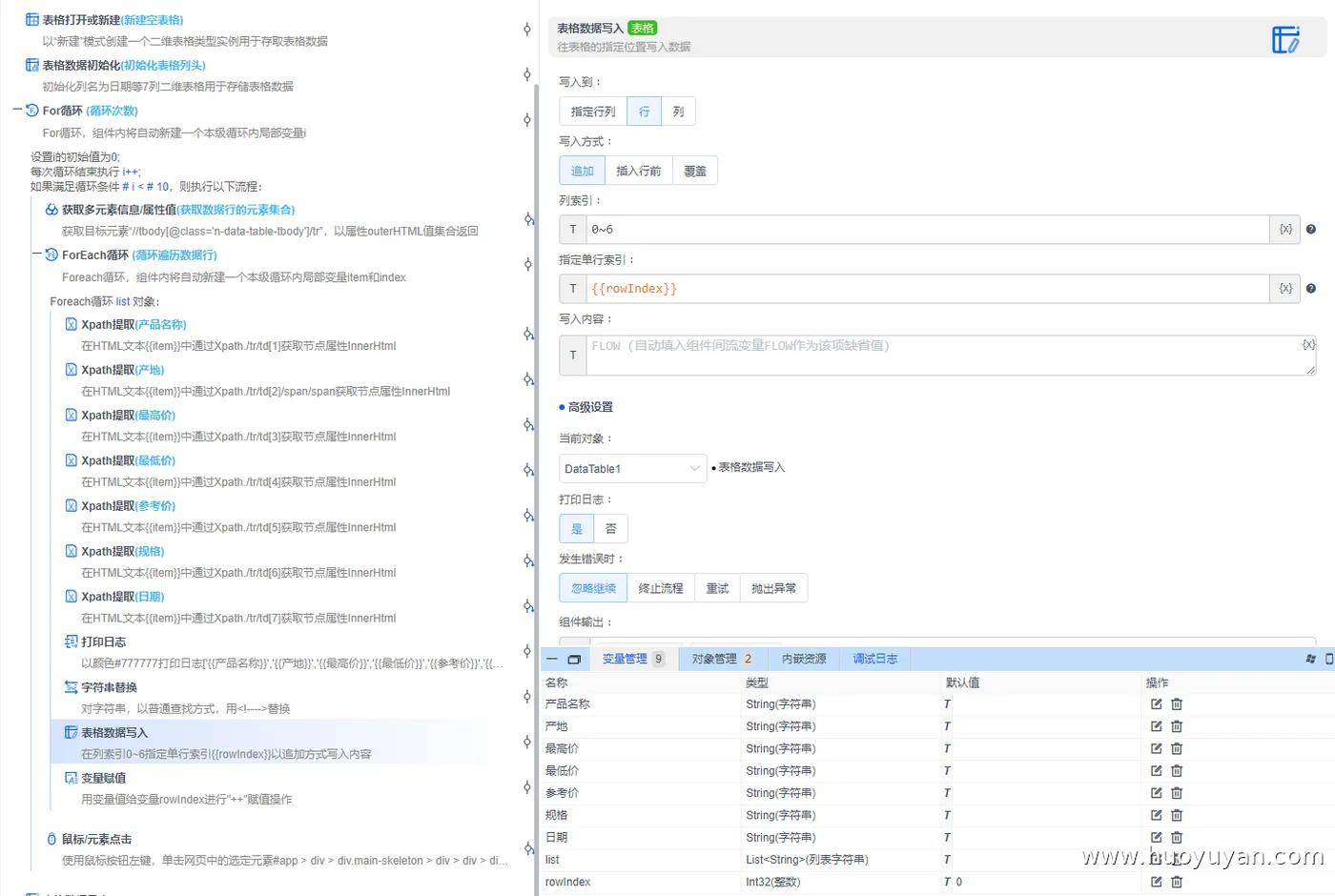Select the 表格数据初始化 step
This screenshot has height=896, width=1335.
pos(124,66)
